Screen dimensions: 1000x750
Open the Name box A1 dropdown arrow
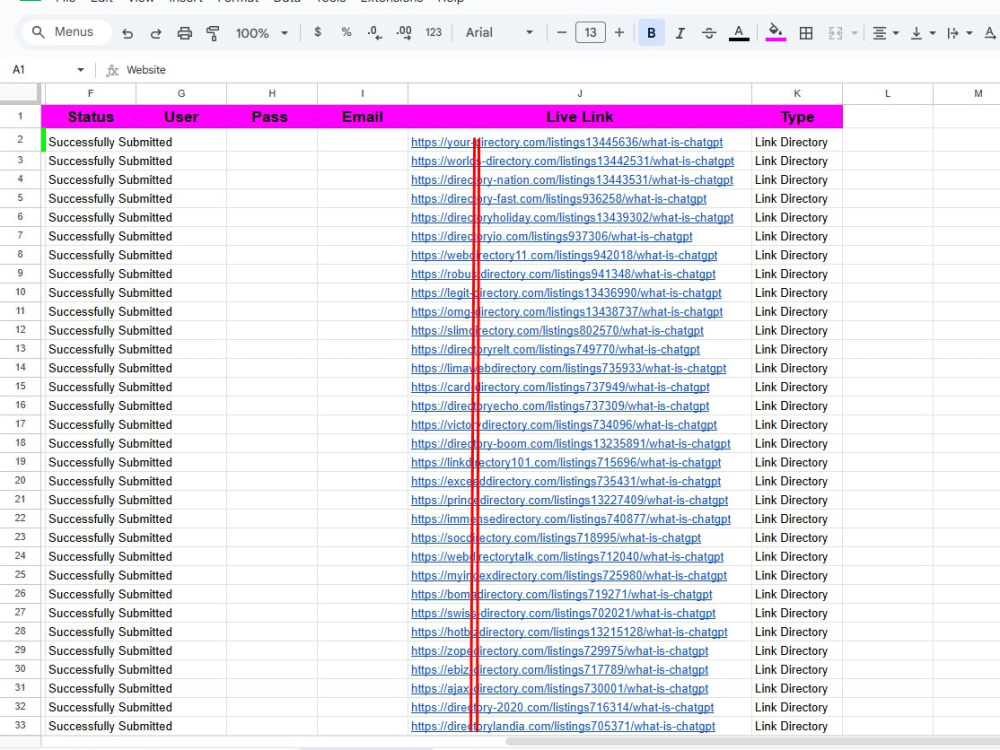point(80,70)
